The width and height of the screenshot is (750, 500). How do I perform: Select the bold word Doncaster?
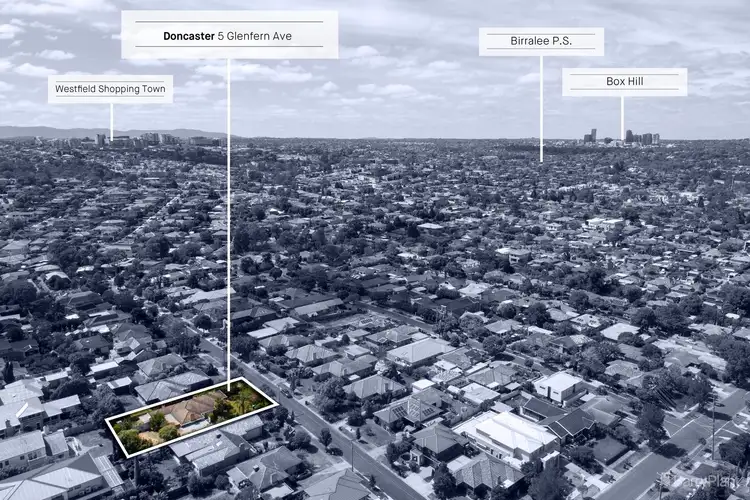(189, 35)
